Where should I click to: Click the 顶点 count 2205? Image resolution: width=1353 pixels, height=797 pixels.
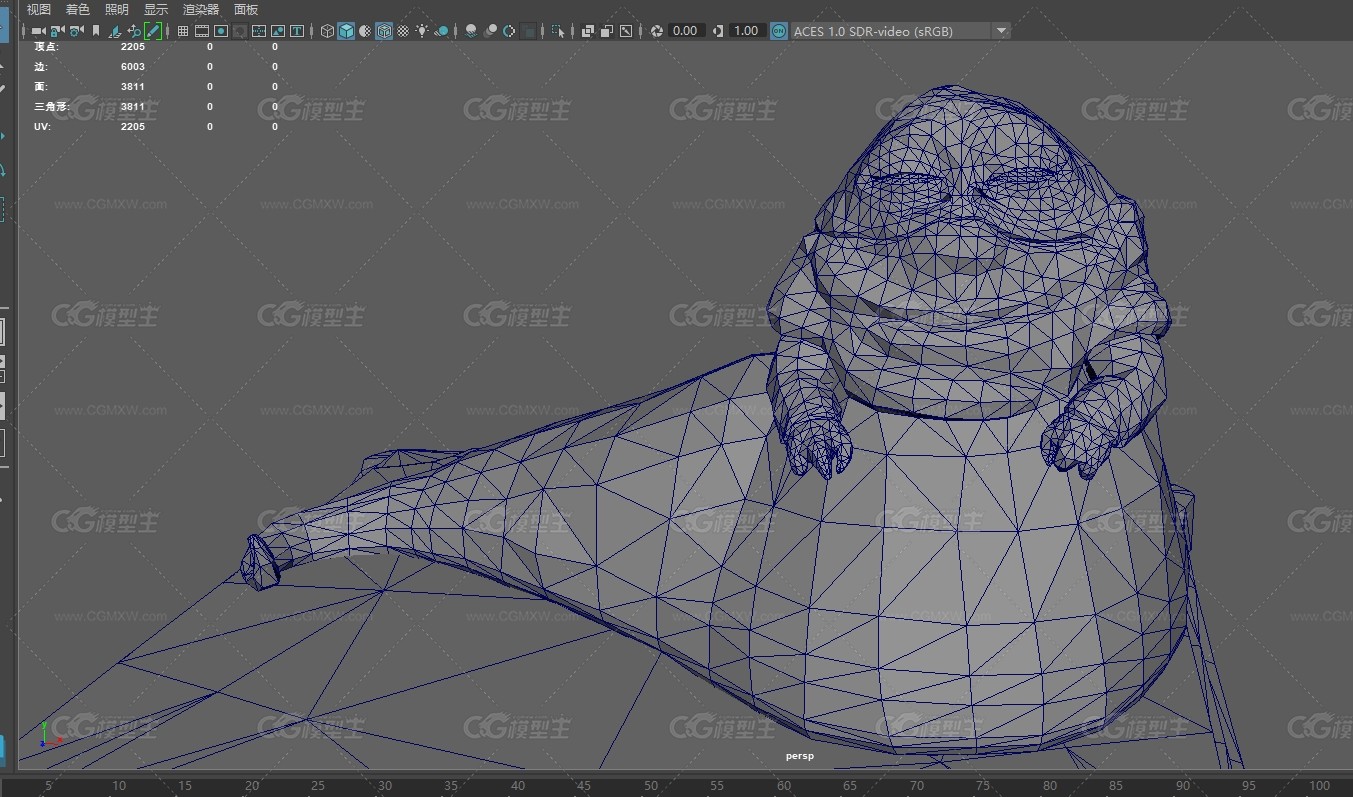tap(133, 46)
